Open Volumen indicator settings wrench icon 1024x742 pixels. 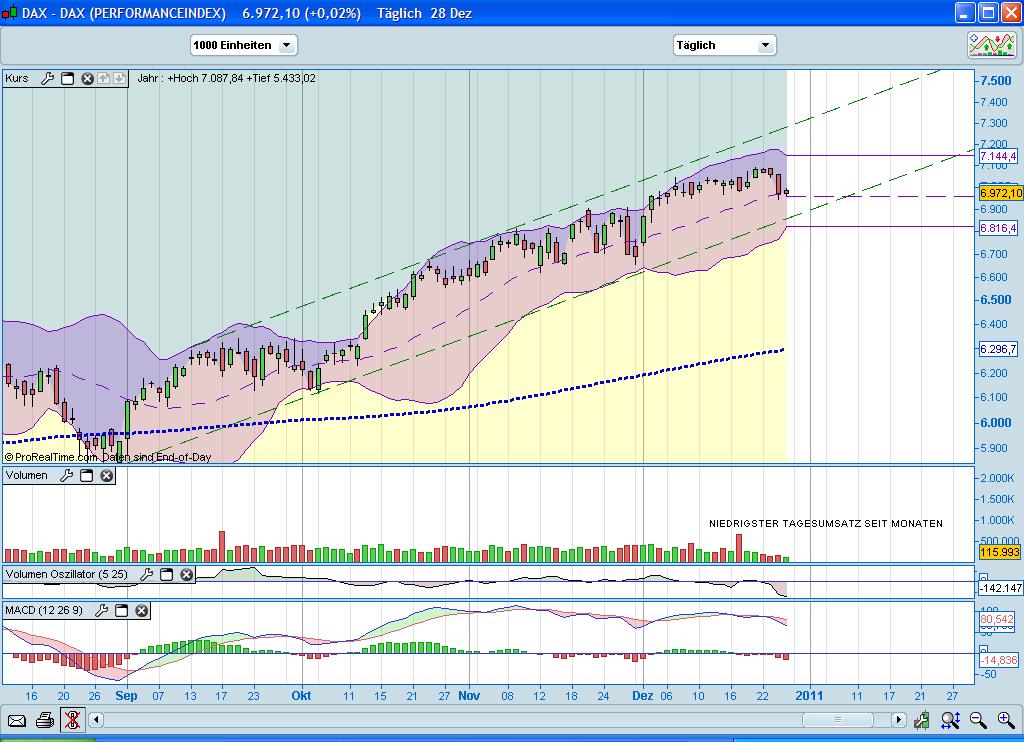click(x=68, y=475)
